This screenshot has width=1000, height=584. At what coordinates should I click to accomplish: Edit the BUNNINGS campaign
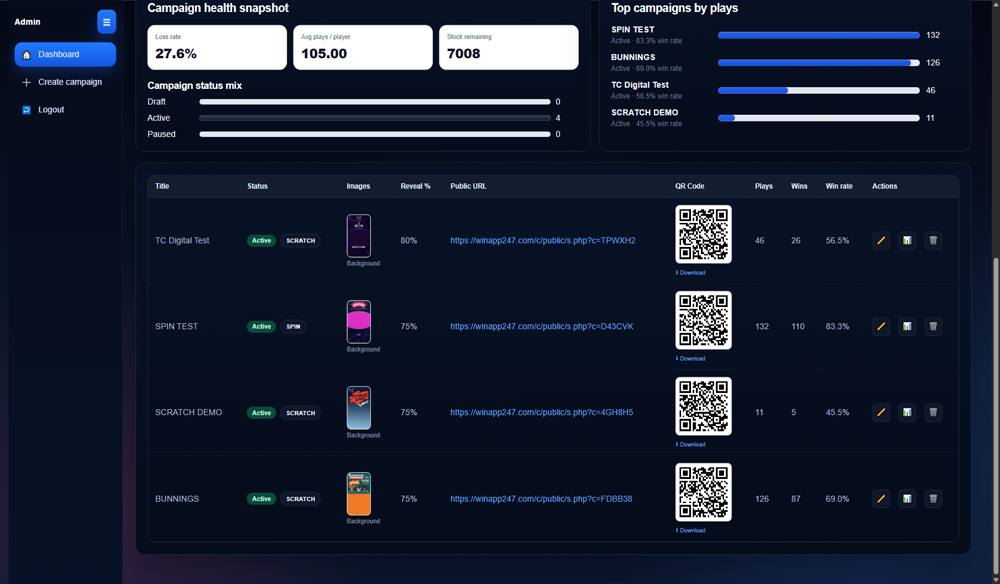(x=881, y=499)
